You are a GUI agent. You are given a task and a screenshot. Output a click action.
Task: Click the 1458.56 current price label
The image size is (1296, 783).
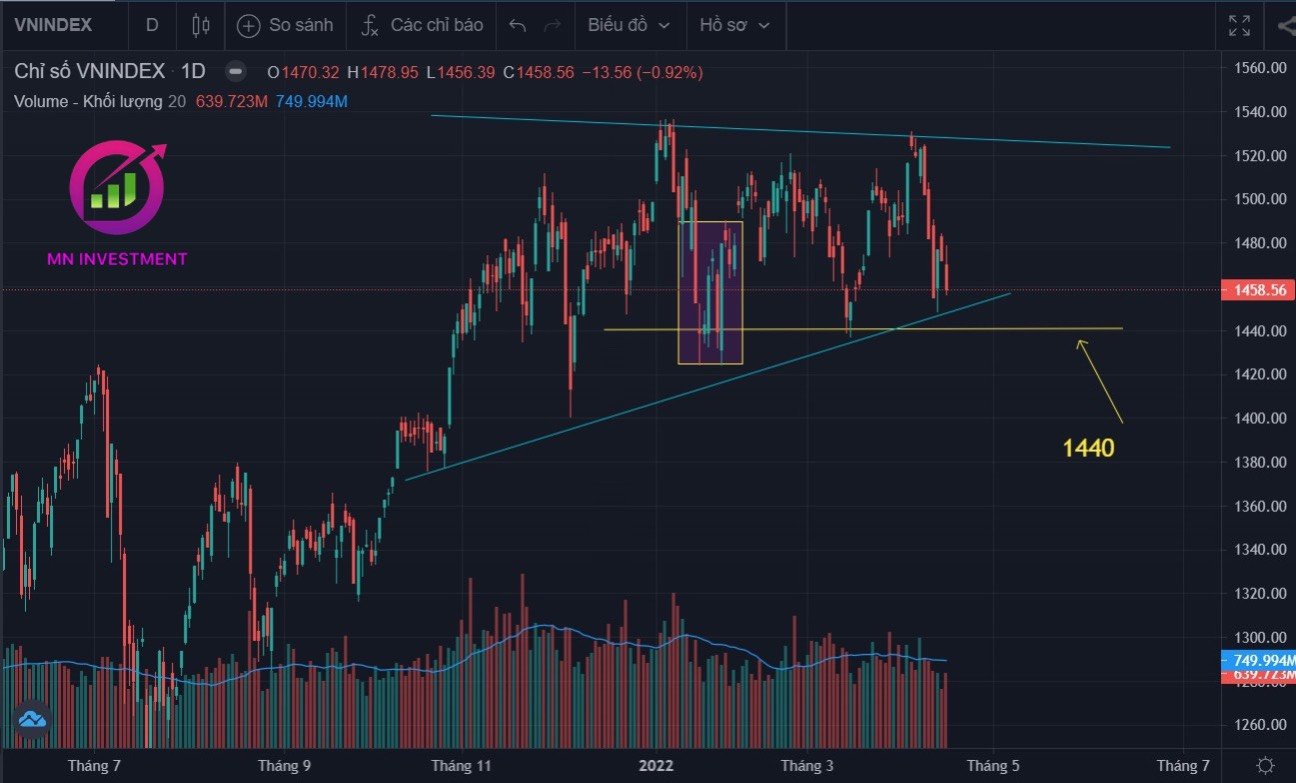click(1258, 290)
